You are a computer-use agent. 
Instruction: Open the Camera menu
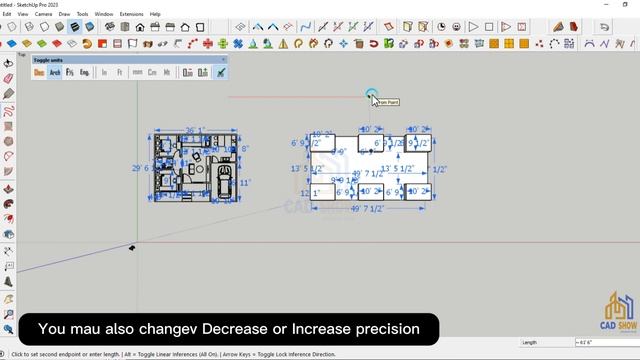tap(43, 14)
